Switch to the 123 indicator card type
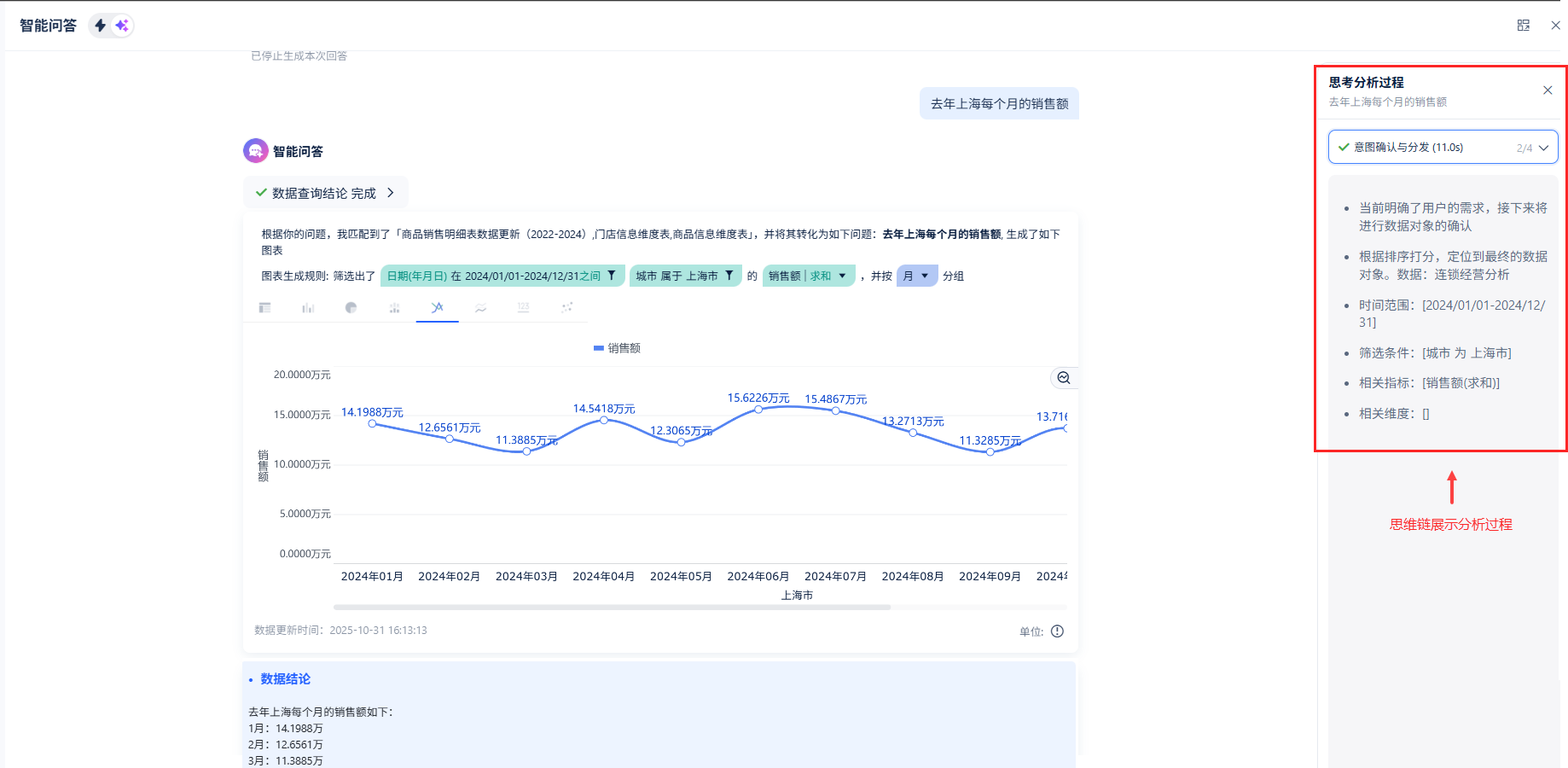Screen dimensions: 1568x768 point(524,308)
